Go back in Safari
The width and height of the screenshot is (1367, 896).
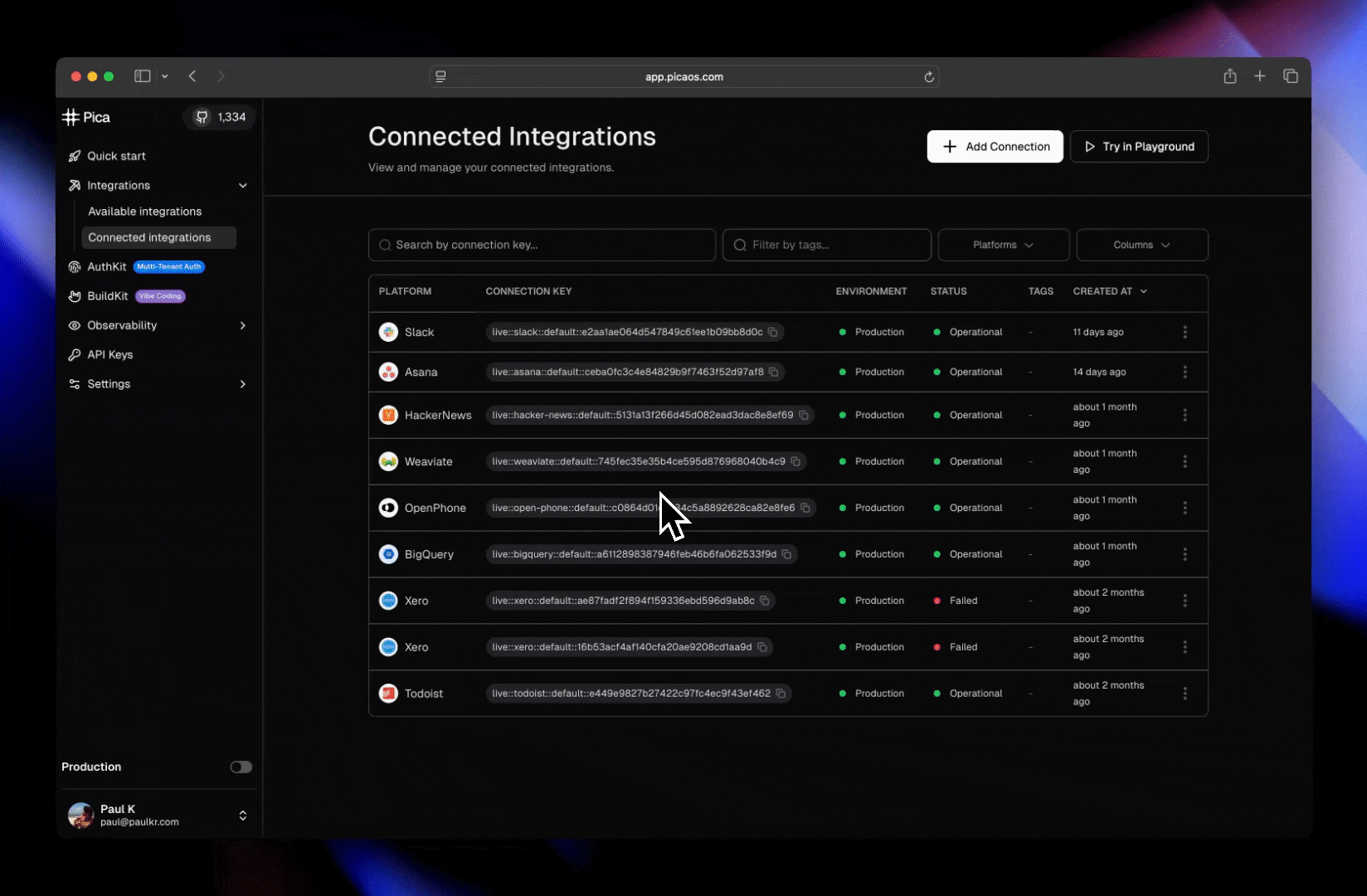pyautogui.click(x=192, y=76)
